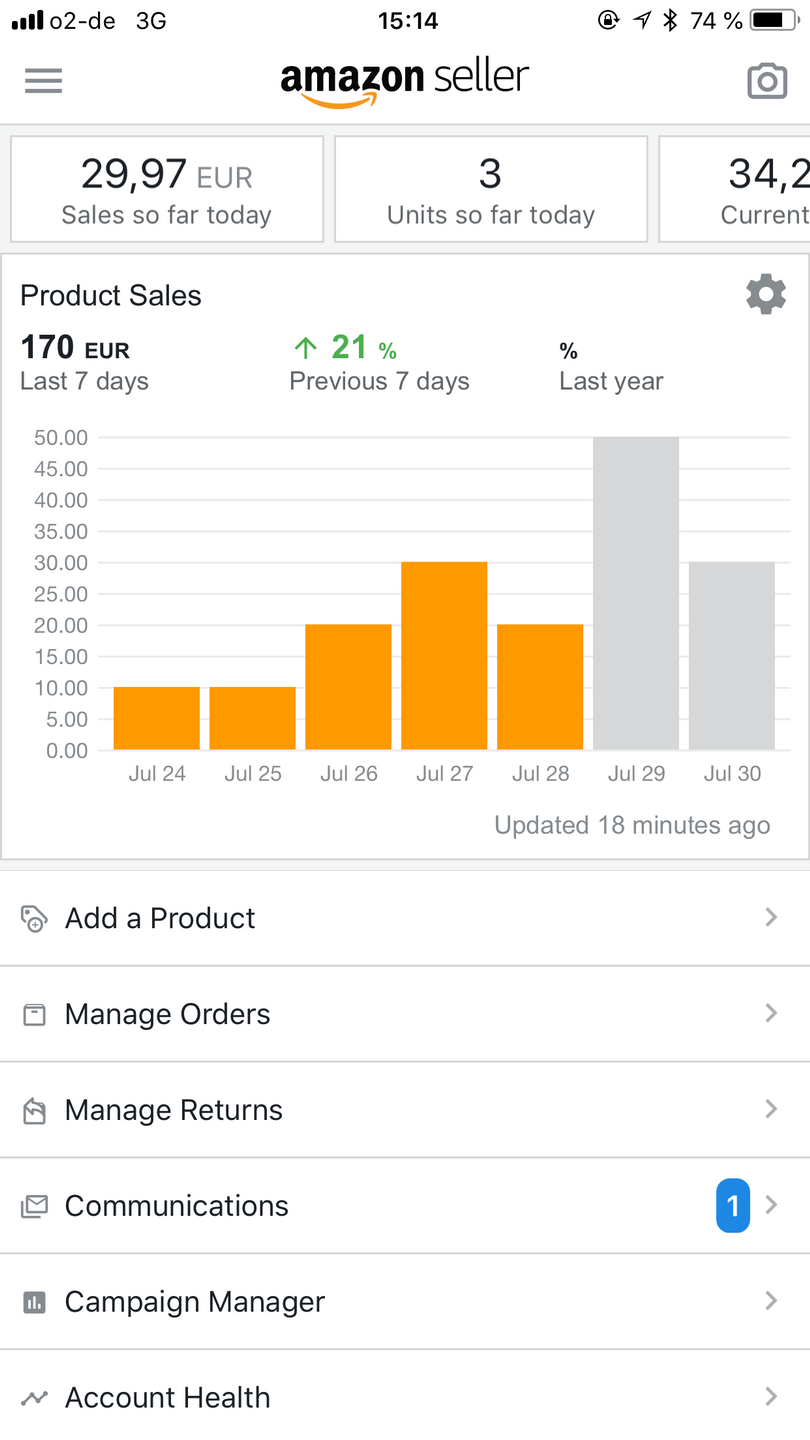Tap the Account Health trend icon
810x1440 pixels.
click(x=34, y=1398)
